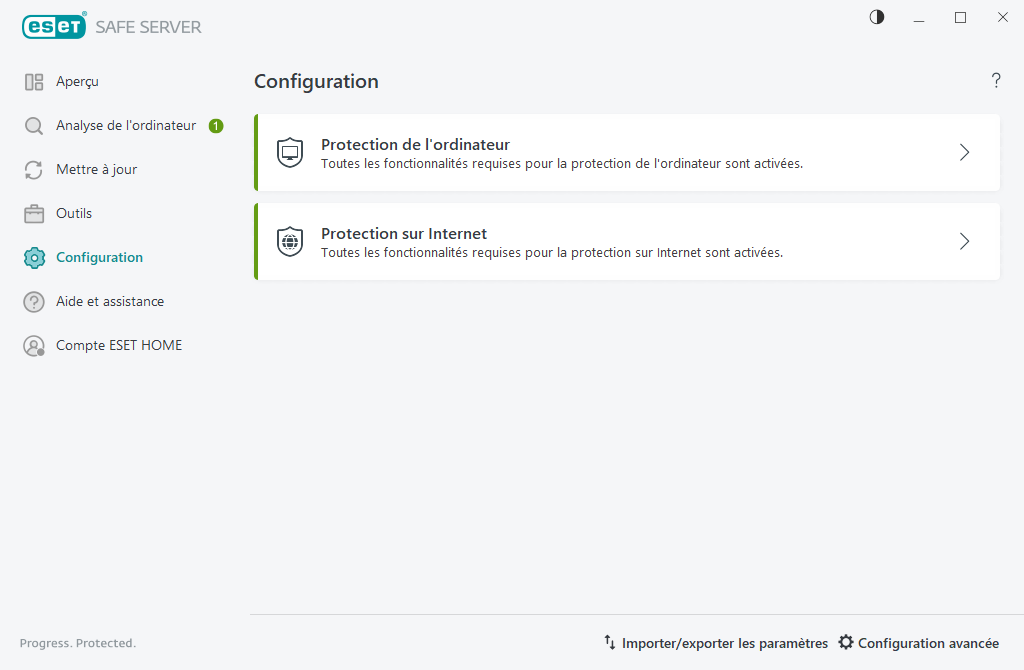
Task: Toggle the dark mode contrast icon
Action: [876, 17]
